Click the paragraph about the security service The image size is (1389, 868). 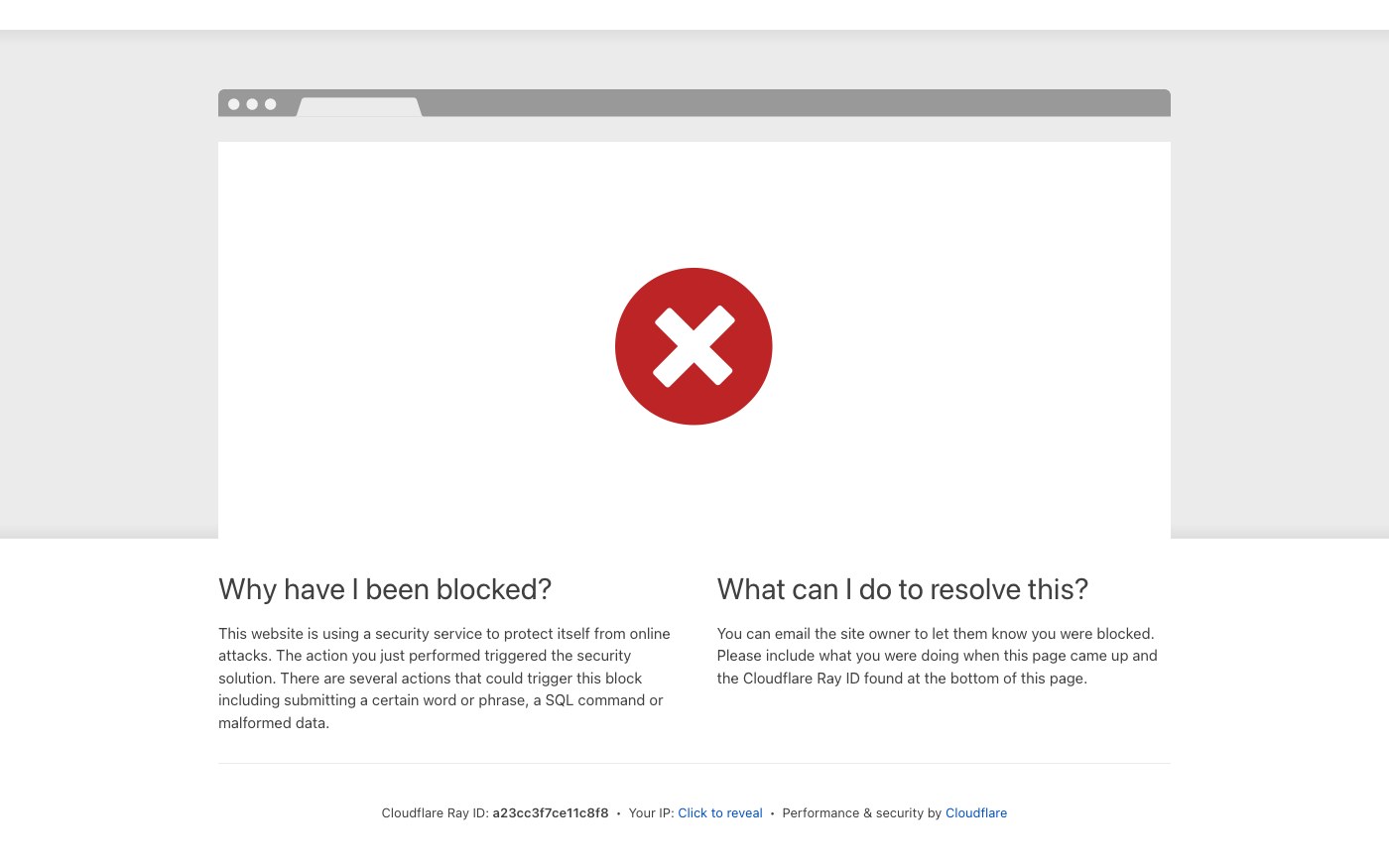tap(444, 679)
